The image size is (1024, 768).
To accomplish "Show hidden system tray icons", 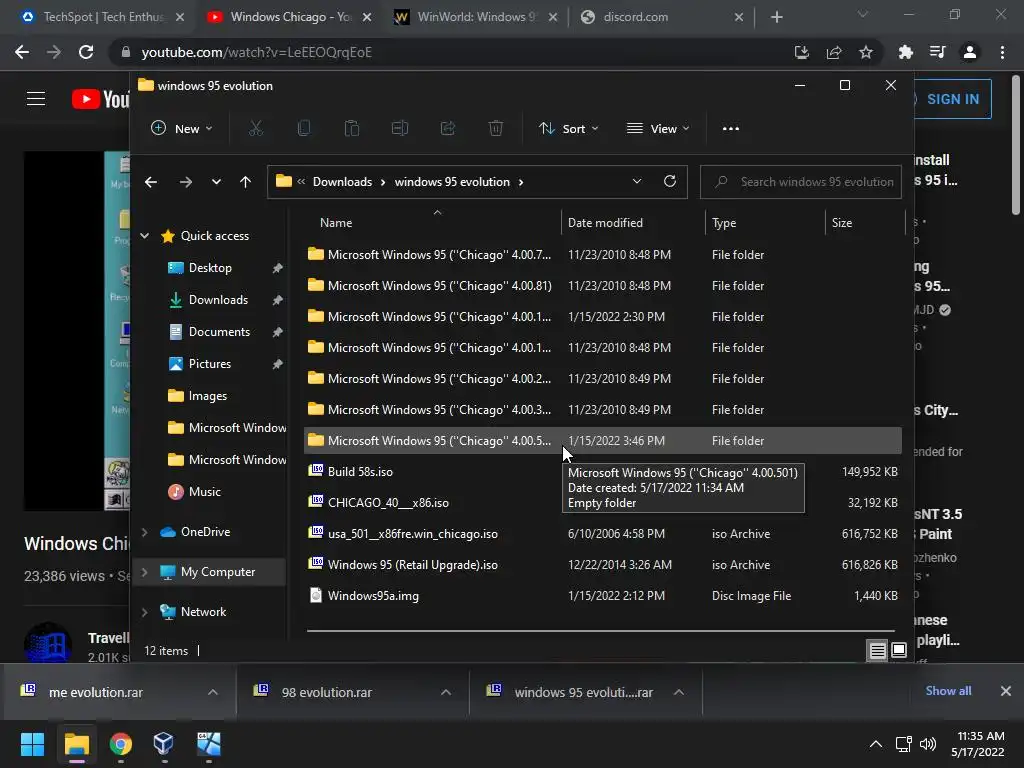I will (x=876, y=744).
